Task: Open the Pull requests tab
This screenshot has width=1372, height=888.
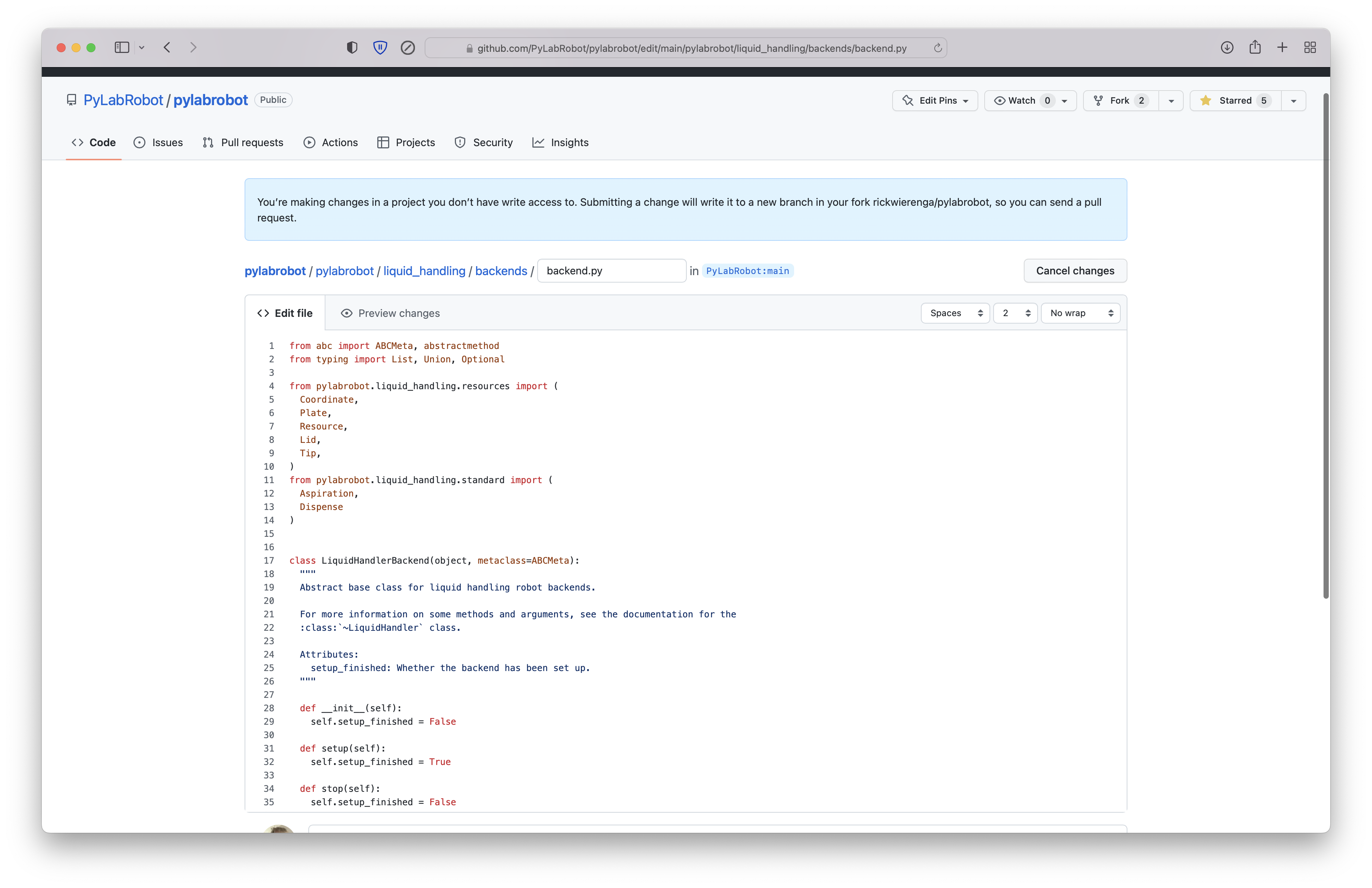Action: [243, 142]
